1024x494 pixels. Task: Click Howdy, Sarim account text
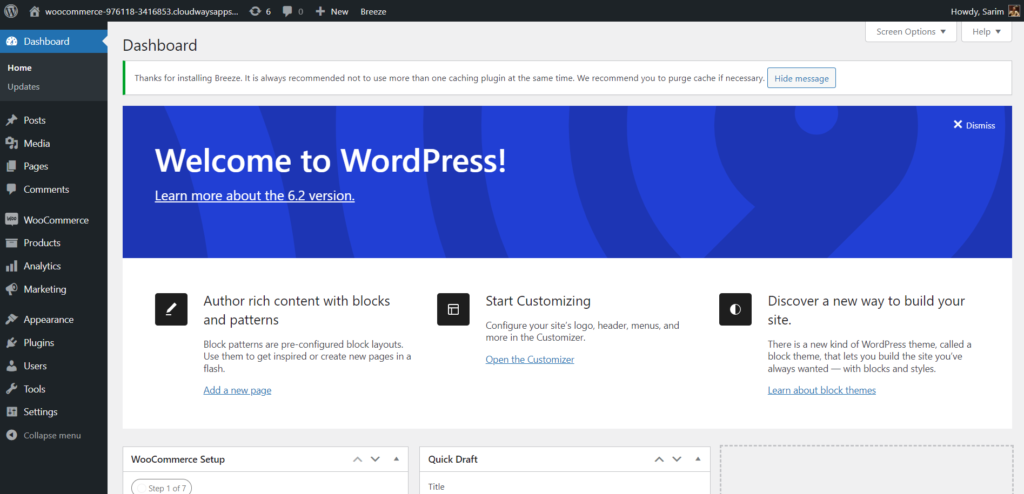point(977,11)
